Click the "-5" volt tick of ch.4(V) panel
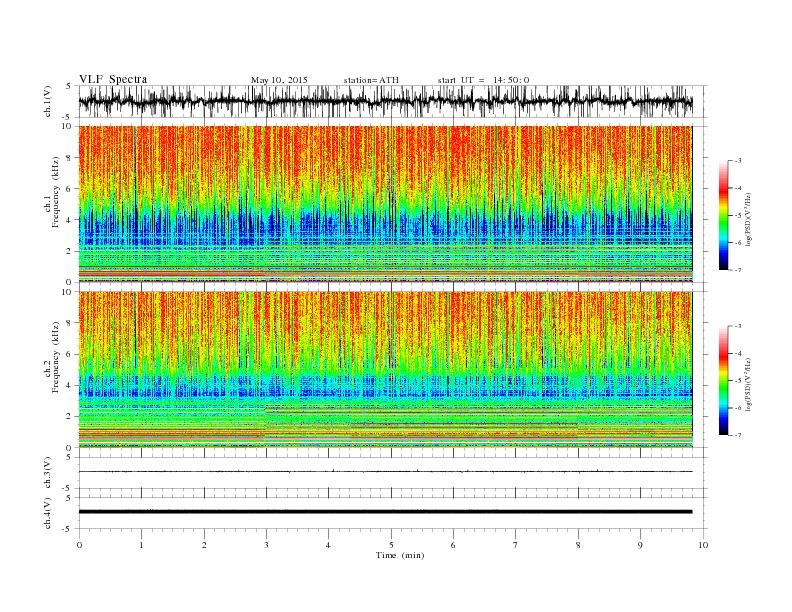This screenshot has height=612, width=792. pos(67,529)
